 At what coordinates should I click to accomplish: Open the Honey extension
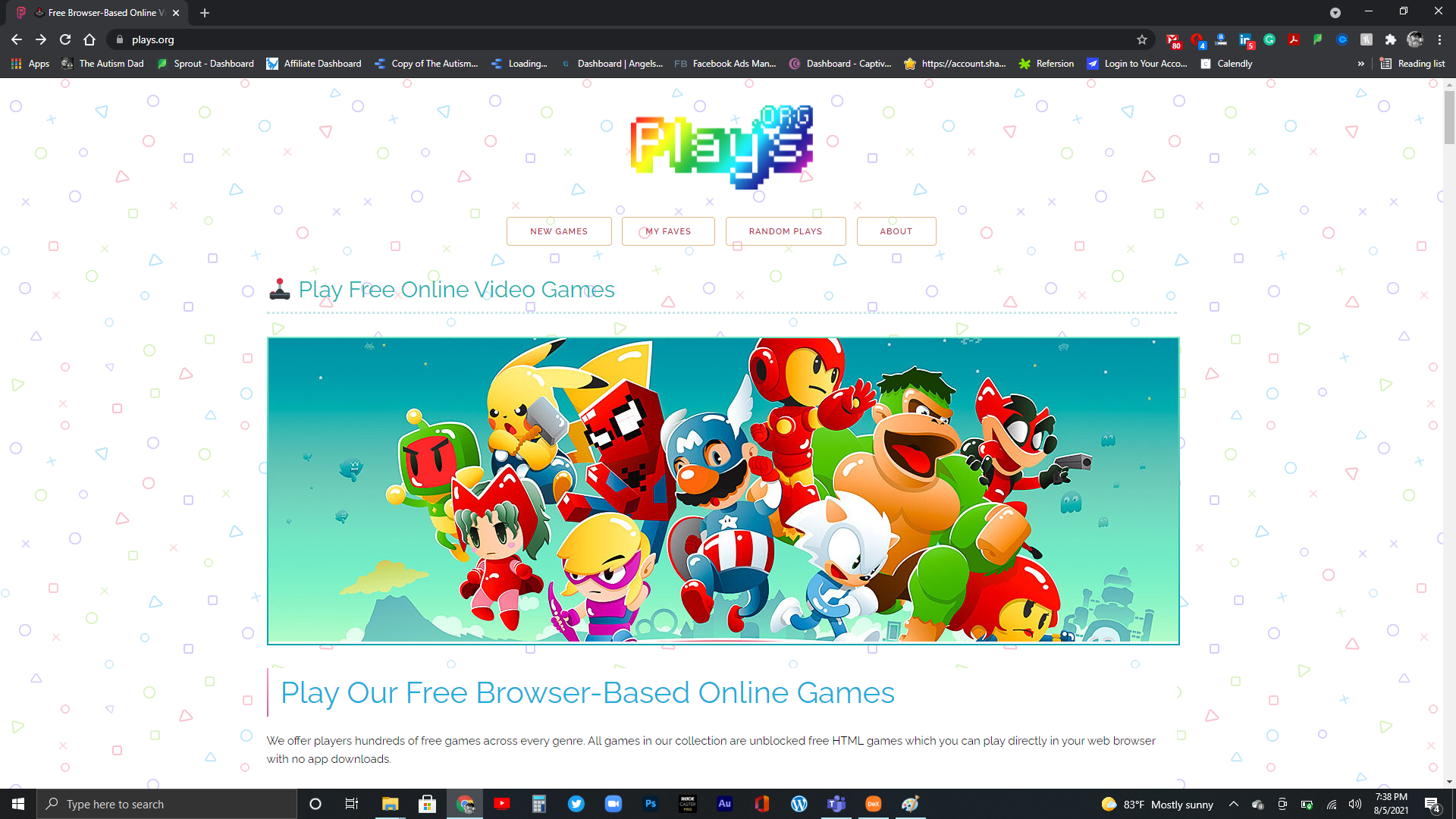click(1367, 39)
